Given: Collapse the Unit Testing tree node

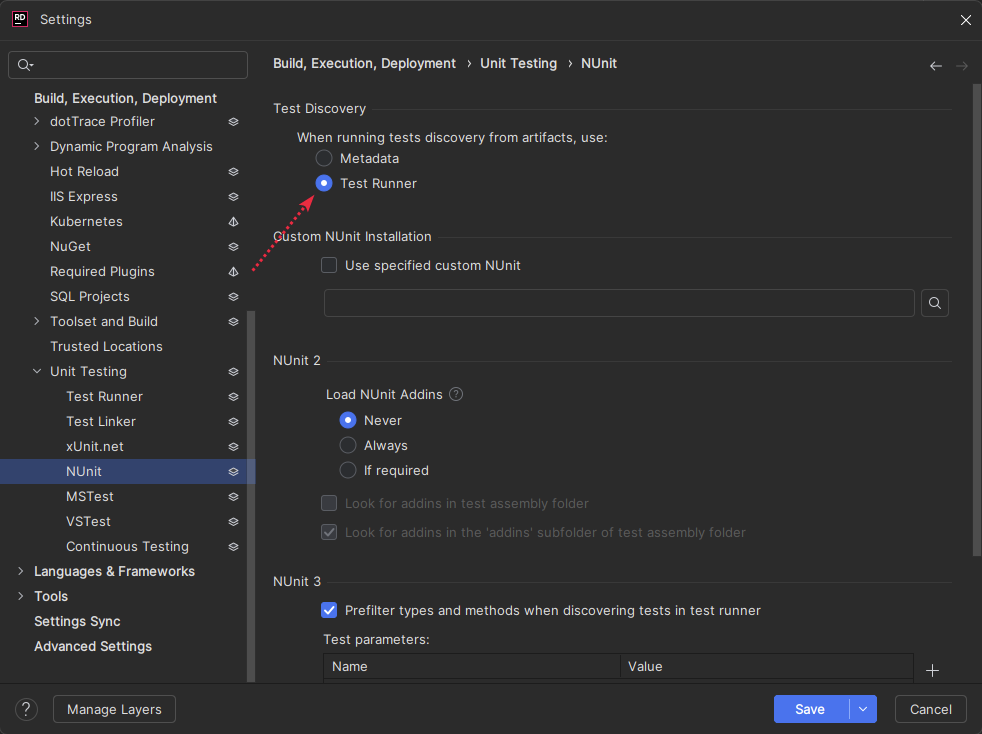Looking at the screenshot, I should (x=37, y=372).
